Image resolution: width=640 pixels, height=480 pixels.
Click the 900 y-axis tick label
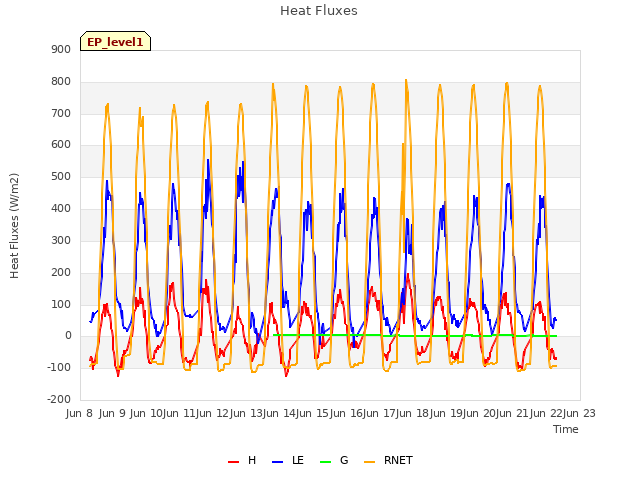point(61,50)
